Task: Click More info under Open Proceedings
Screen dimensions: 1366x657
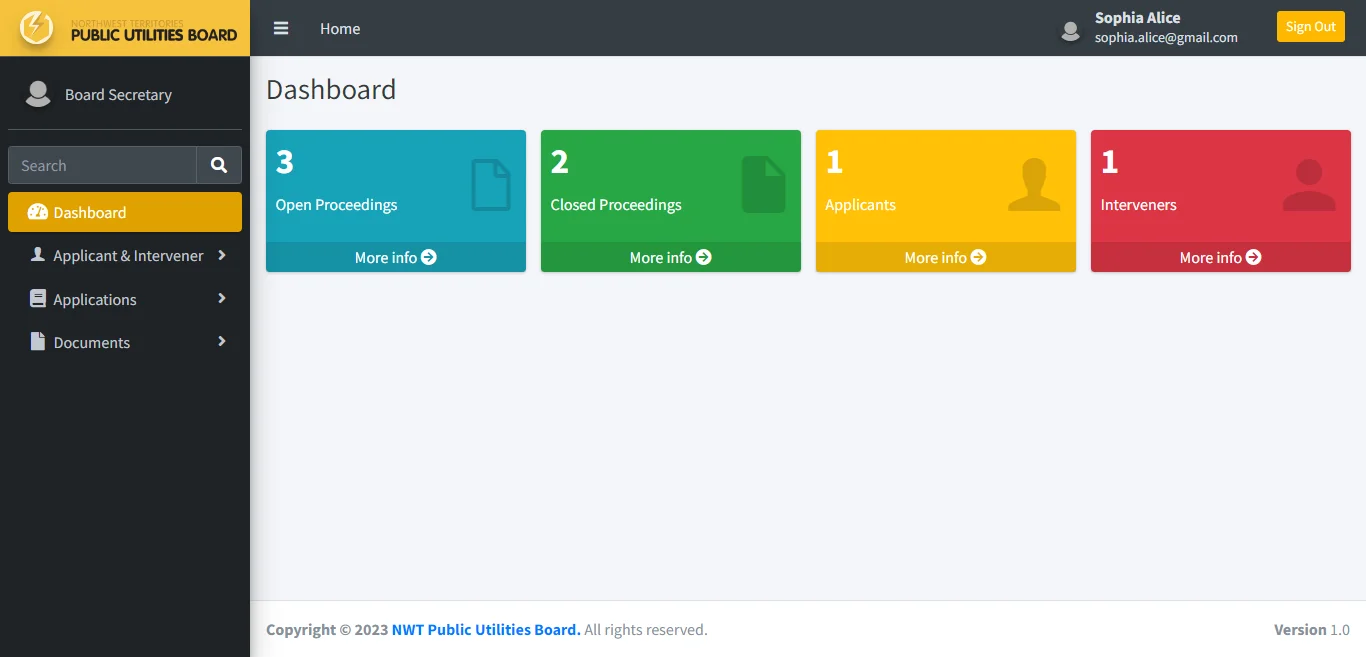Action: (395, 257)
